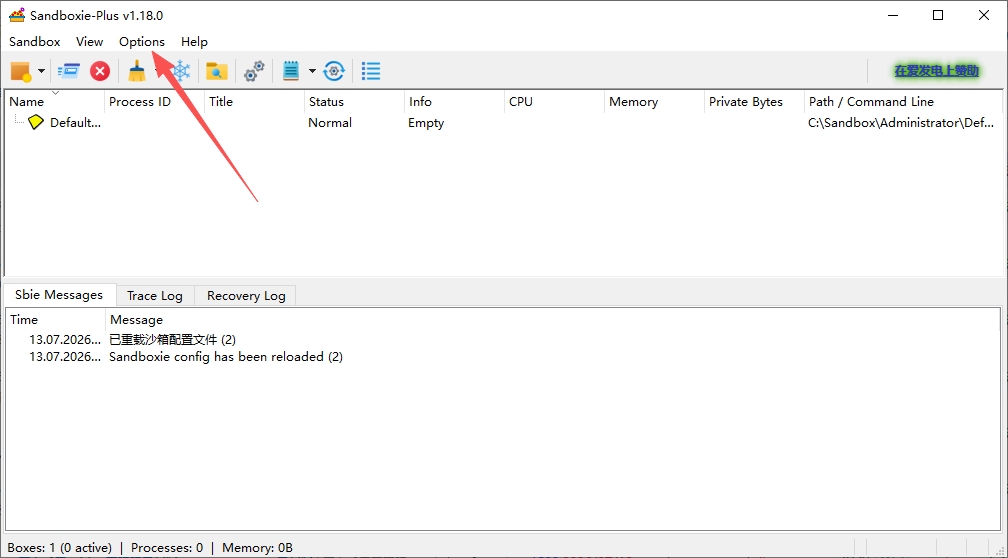Click the Private Bytes column header

[754, 102]
